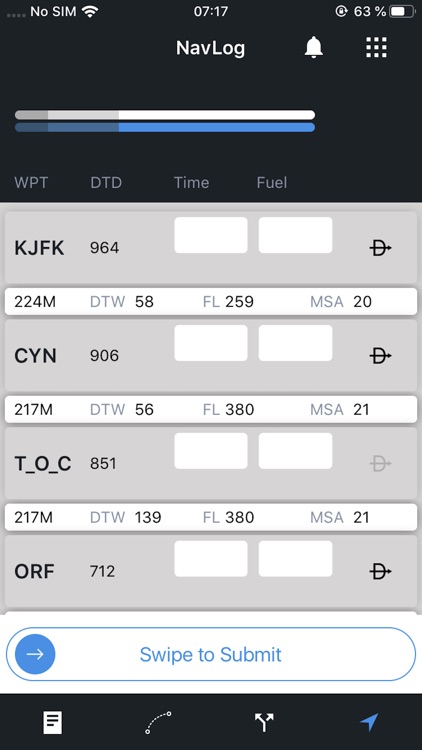Select the 224M DTW 58 leg row
The image size is (422, 750).
click(x=211, y=302)
